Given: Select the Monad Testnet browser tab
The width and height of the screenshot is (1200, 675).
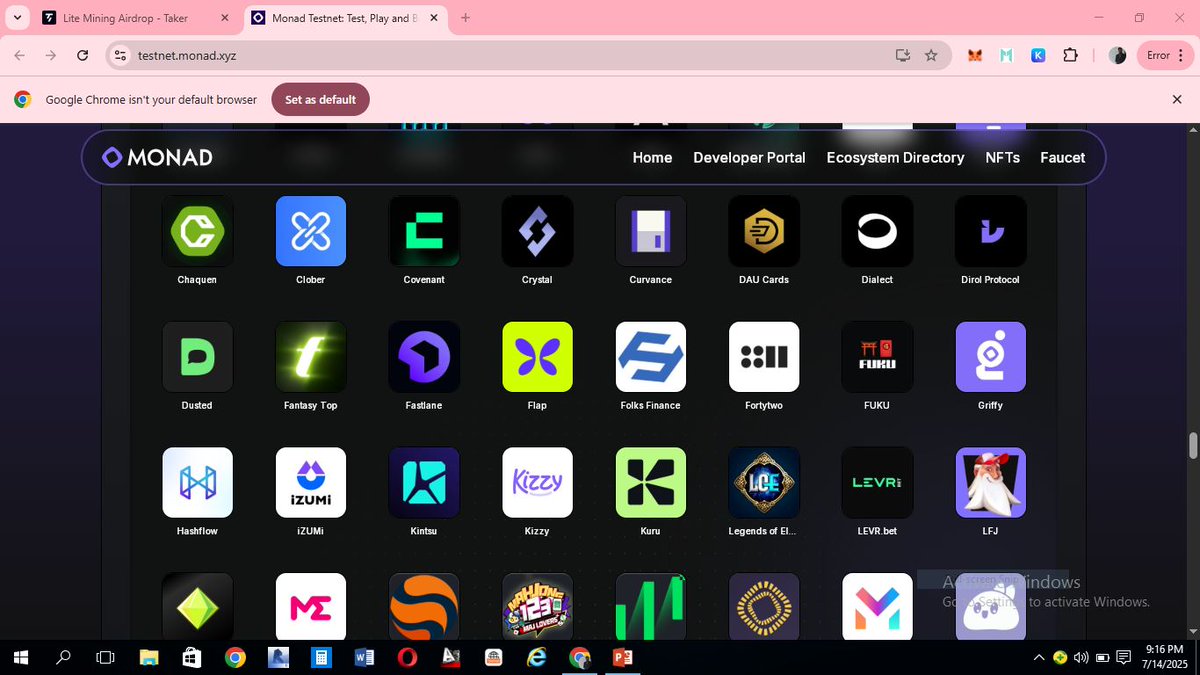Looking at the screenshot, I should (345, 18).
